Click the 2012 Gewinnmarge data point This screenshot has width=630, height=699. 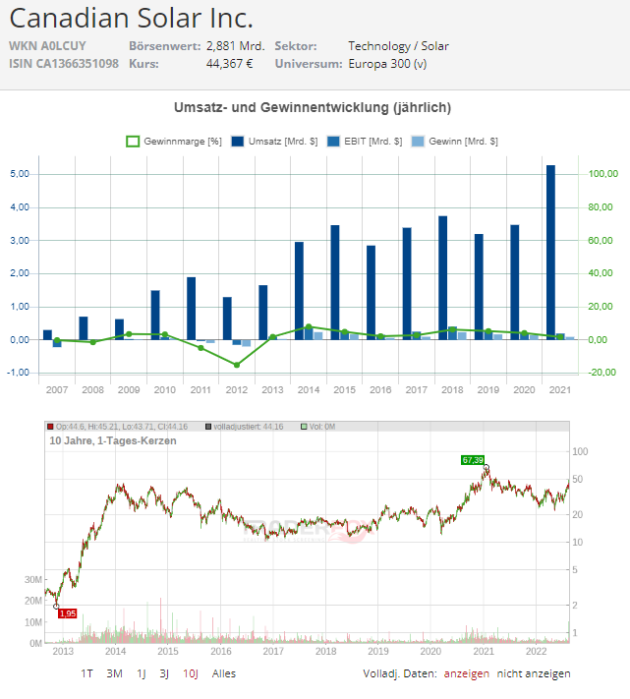[x=237, y=365]
